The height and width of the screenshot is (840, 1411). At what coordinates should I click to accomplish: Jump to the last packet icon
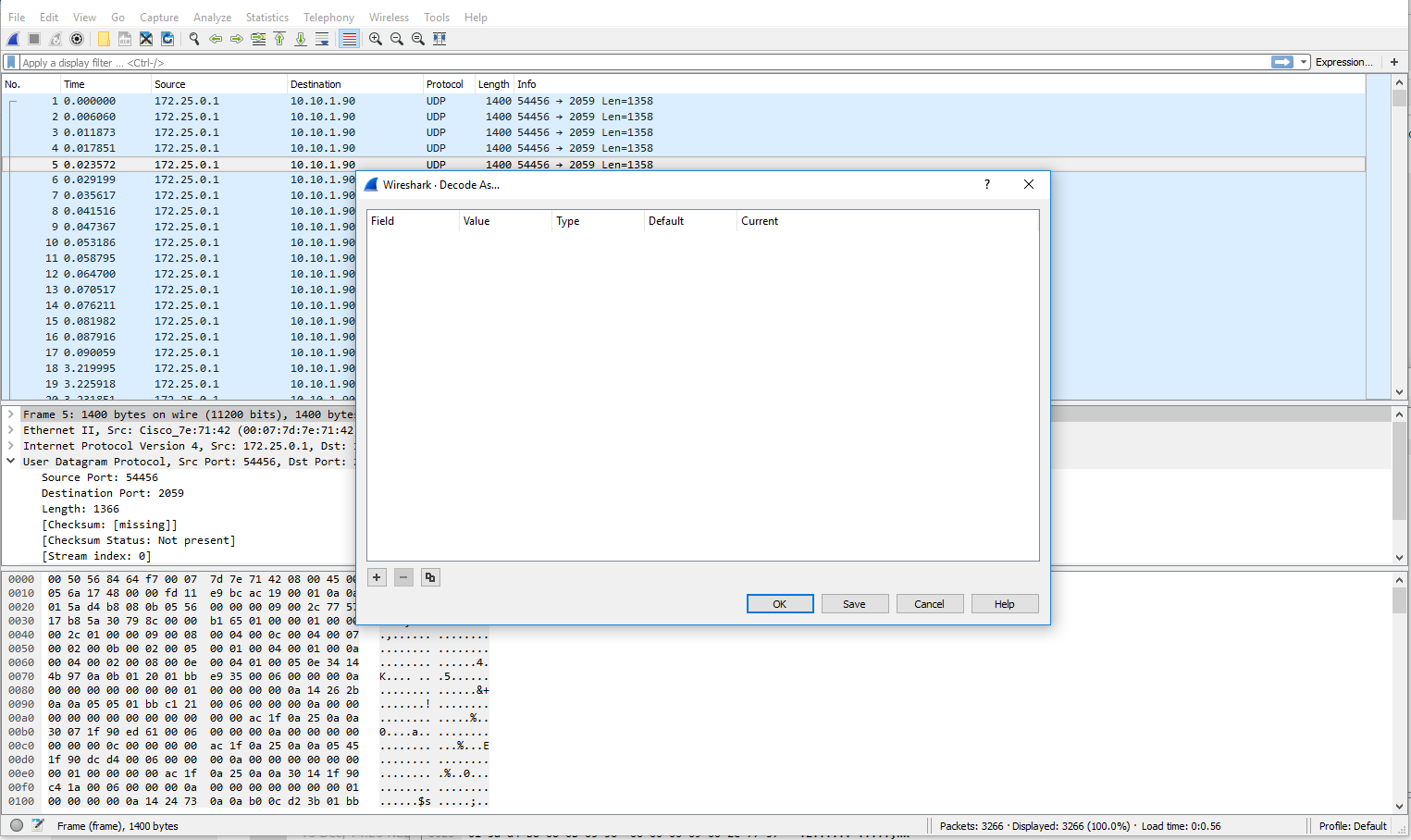[301, 39]
